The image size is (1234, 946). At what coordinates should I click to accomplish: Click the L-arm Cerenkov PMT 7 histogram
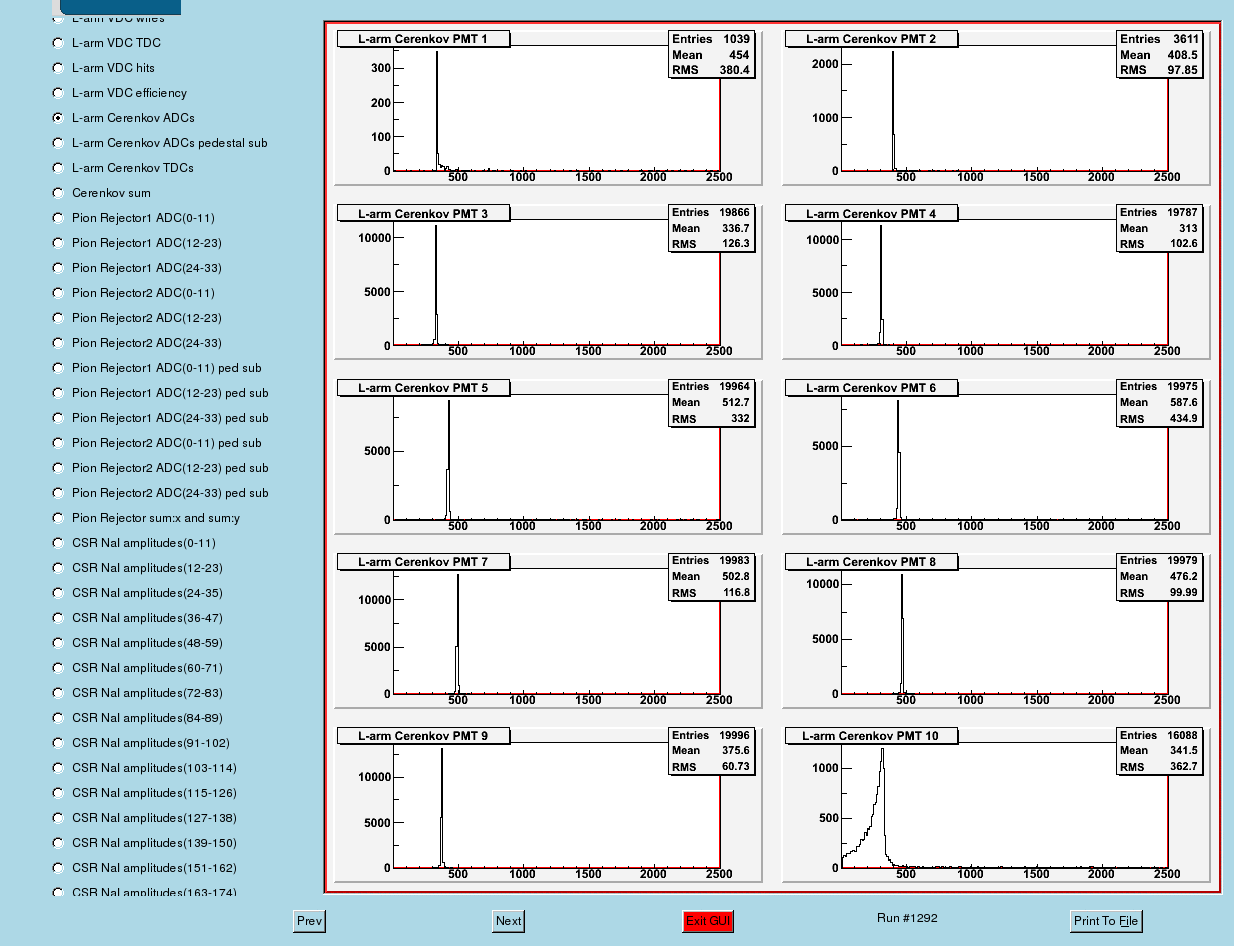pyautogui.click(x=548, y=630)
